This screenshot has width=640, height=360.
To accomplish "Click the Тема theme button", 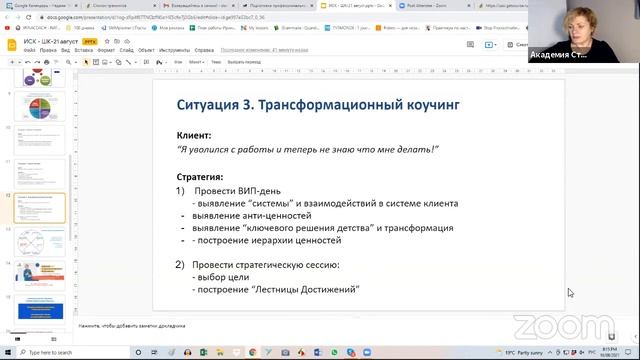I will 216,62.
